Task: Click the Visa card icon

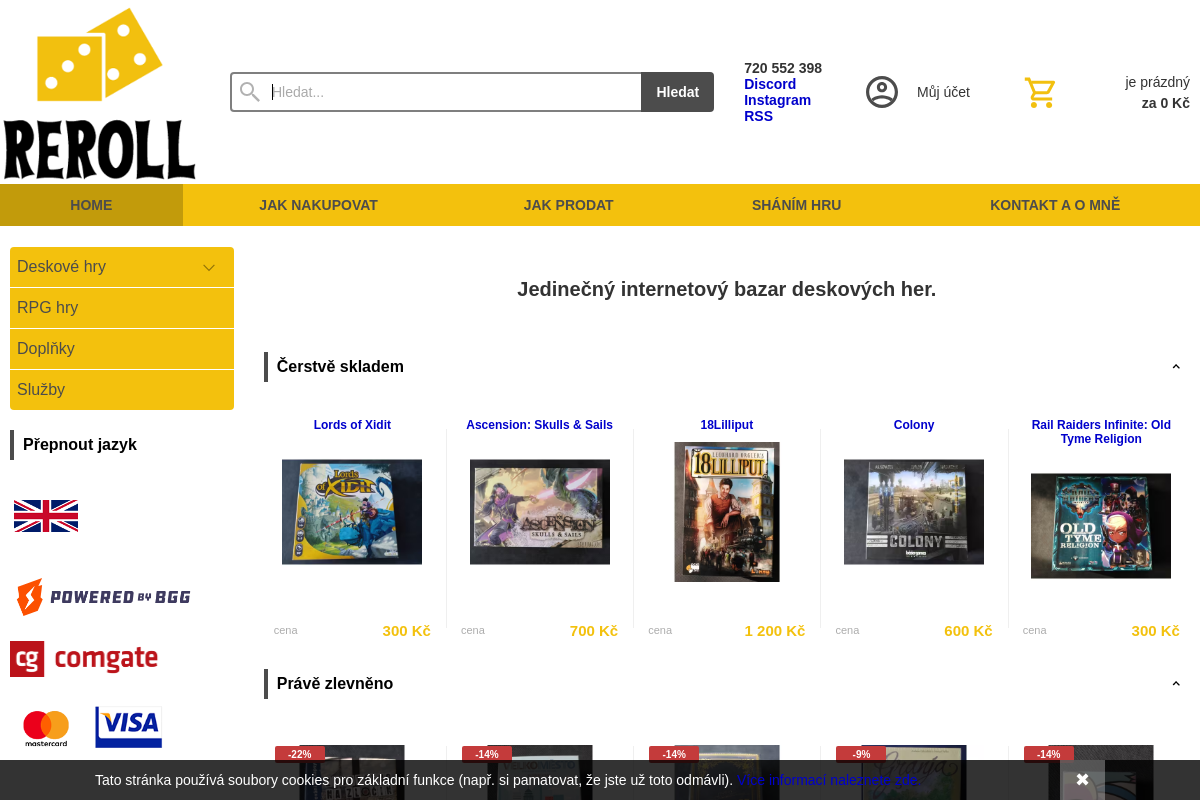Action: click(x=128, y=727)
